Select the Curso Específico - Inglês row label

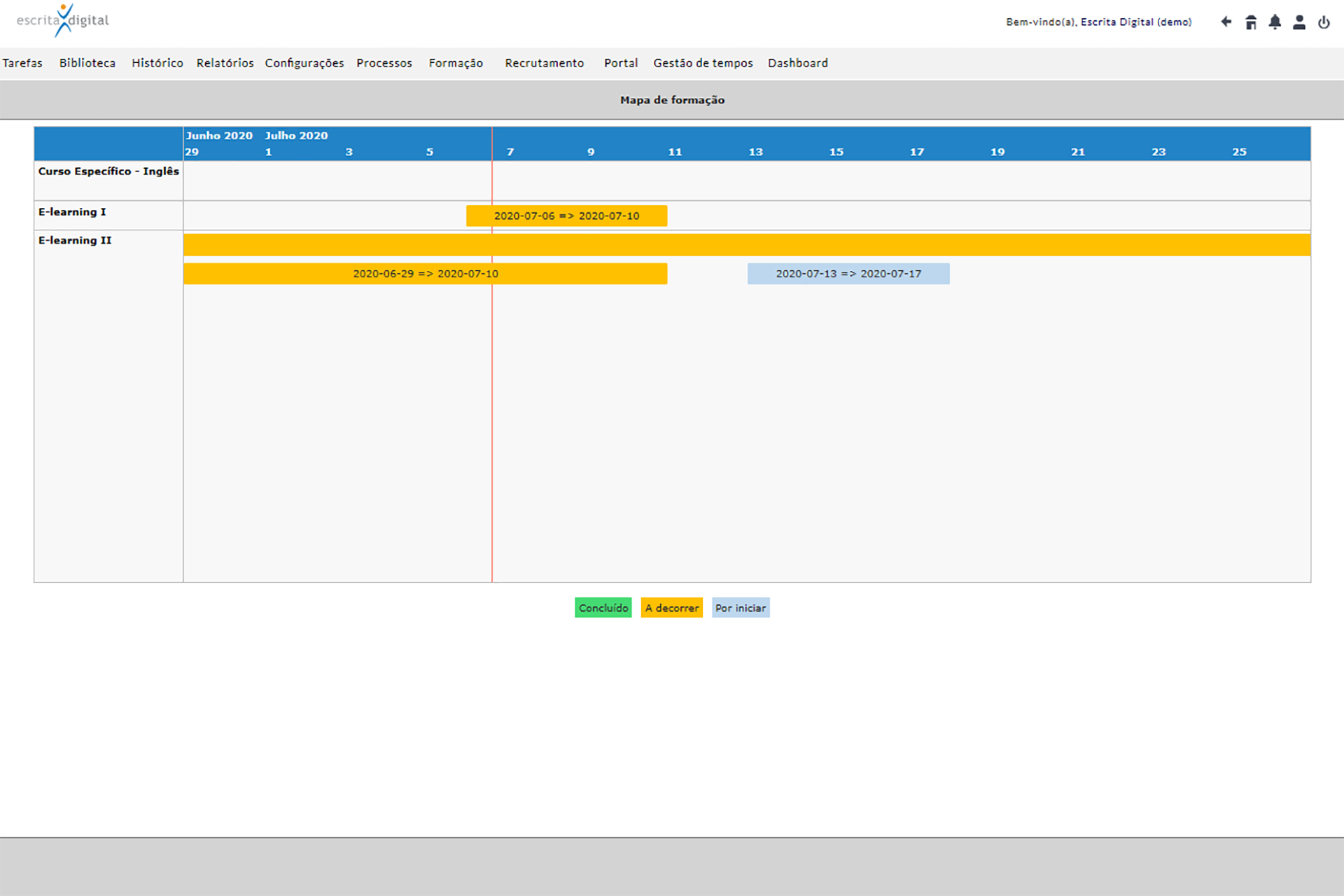(x=108, y=171)
